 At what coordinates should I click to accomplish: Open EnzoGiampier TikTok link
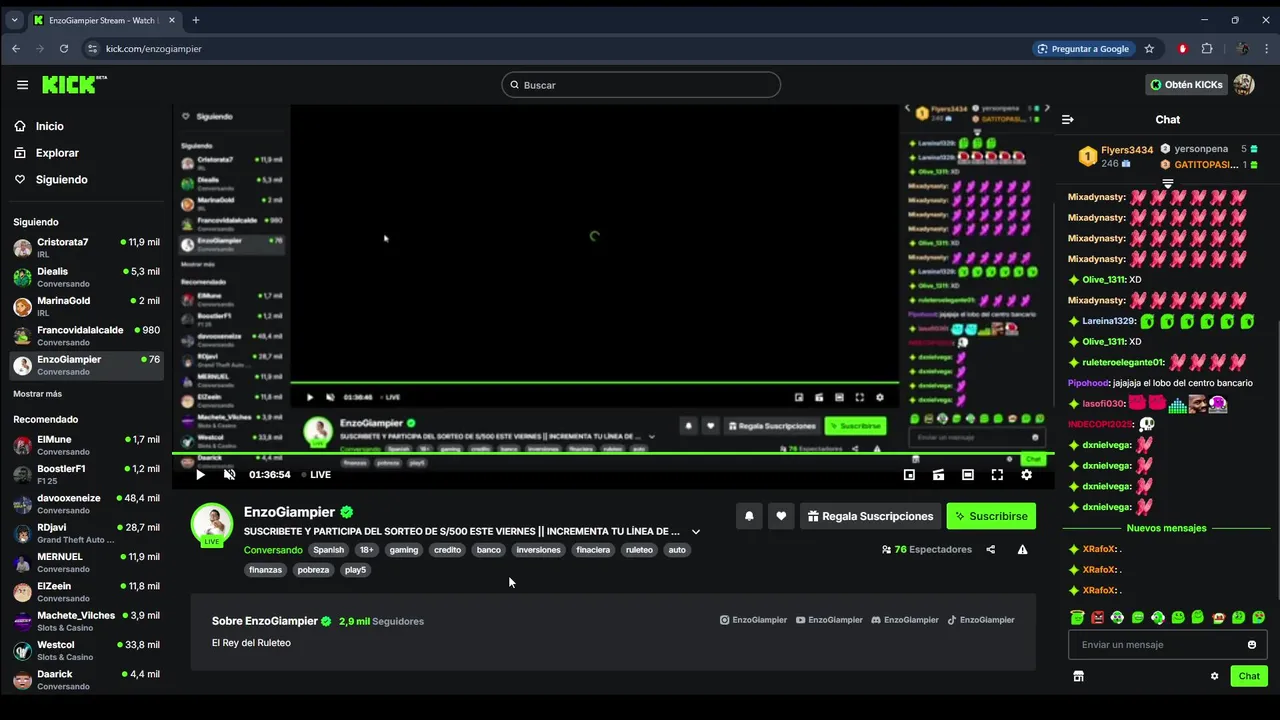click(x=981, y=620)
